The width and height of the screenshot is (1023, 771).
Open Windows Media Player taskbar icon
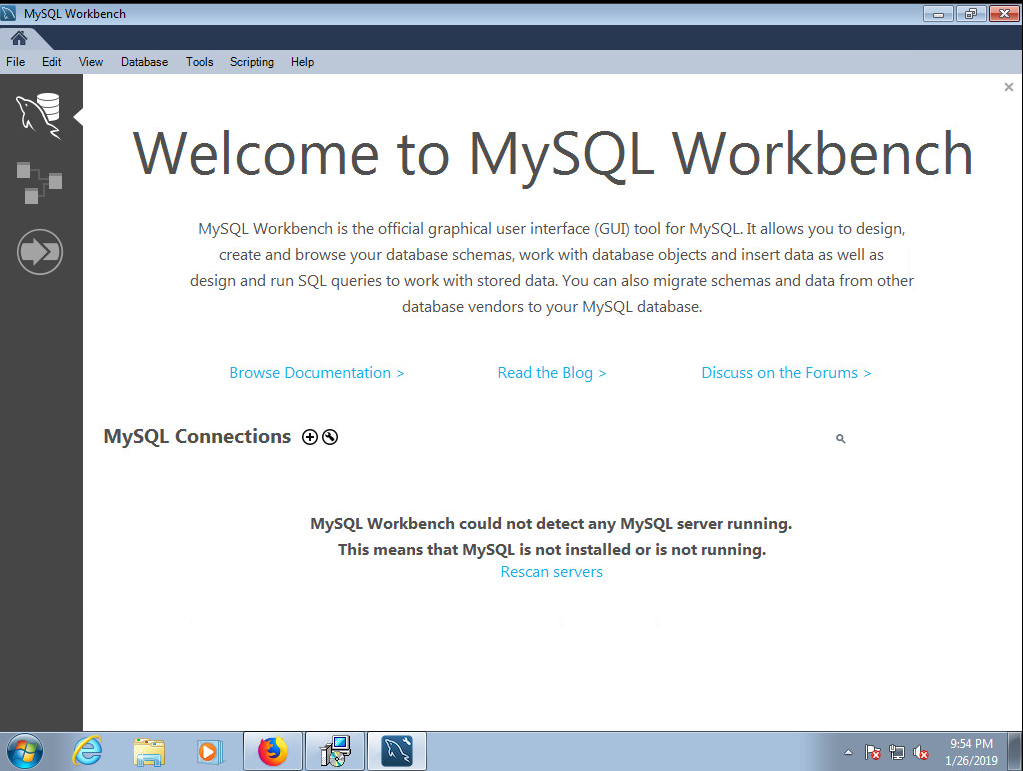[x=210, y=751]
